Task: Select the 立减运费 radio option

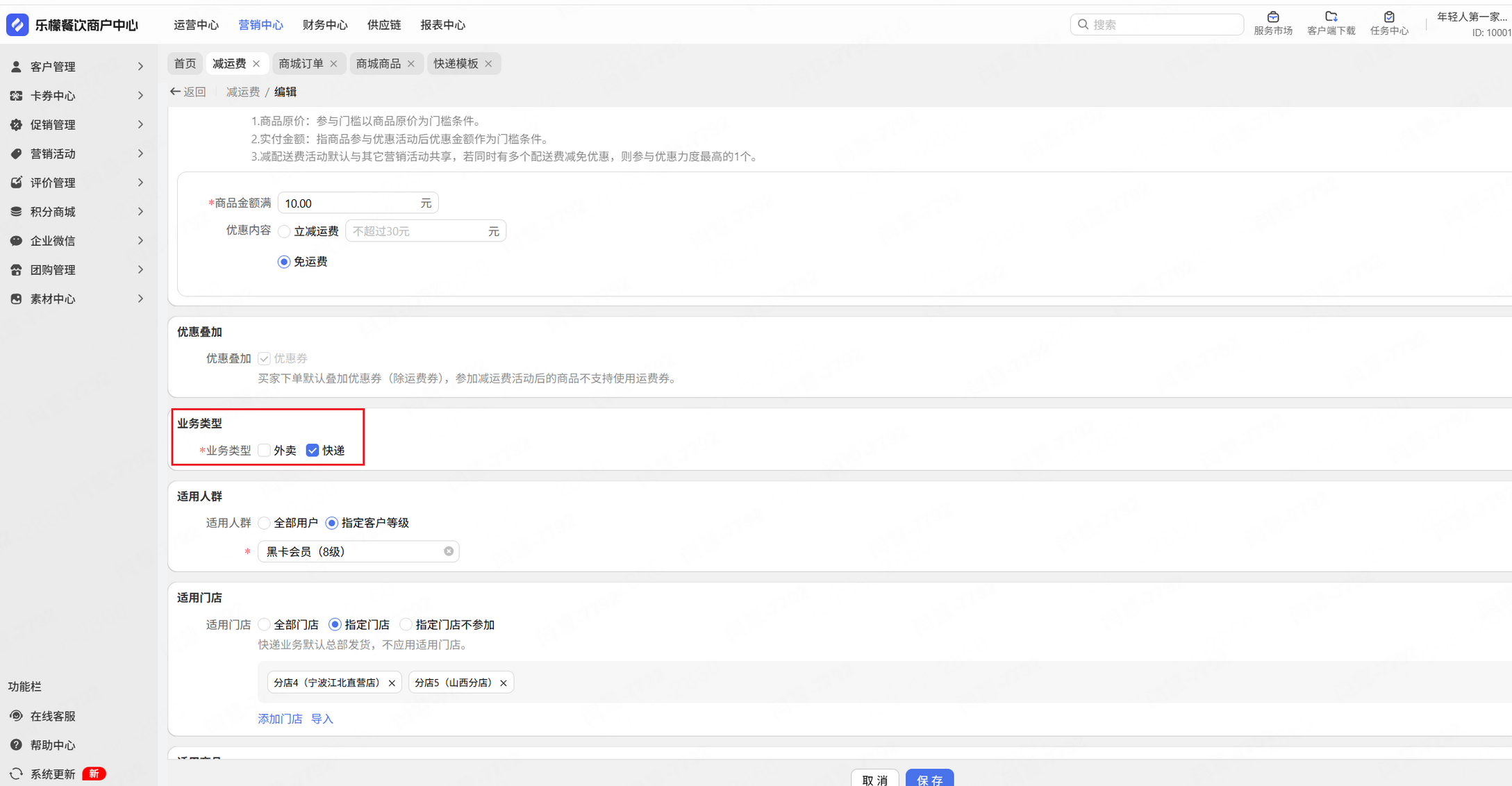Action: [284, 232]
